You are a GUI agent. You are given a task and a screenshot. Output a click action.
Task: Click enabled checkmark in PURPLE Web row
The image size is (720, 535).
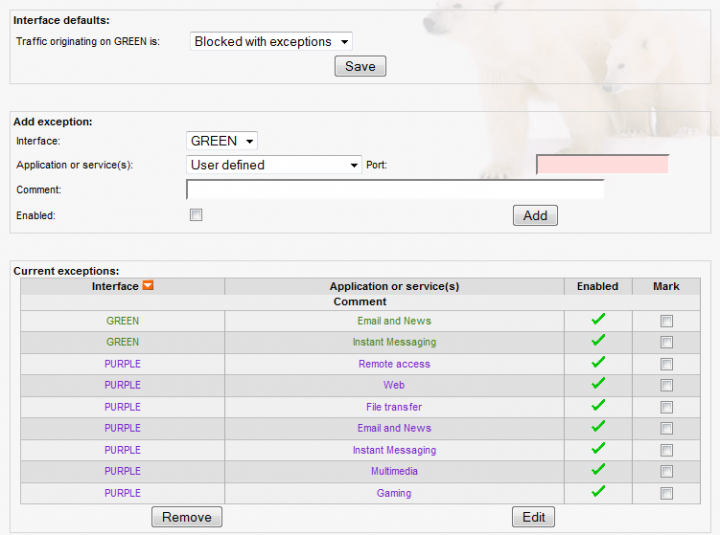(598, 384)
